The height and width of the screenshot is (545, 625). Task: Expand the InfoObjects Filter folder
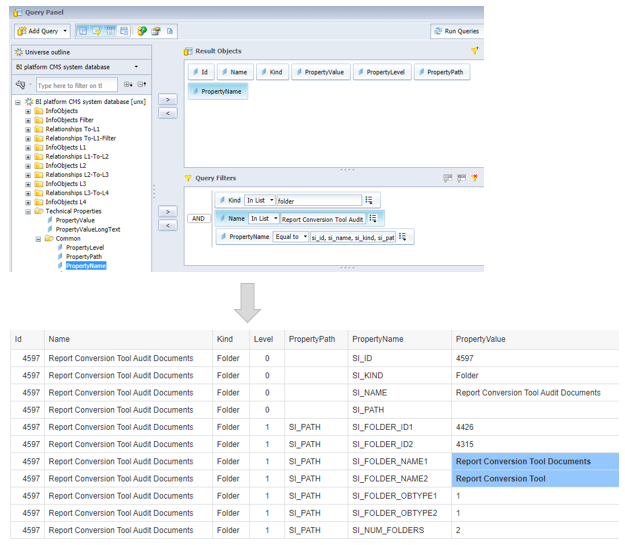click(x=28, y=120)
